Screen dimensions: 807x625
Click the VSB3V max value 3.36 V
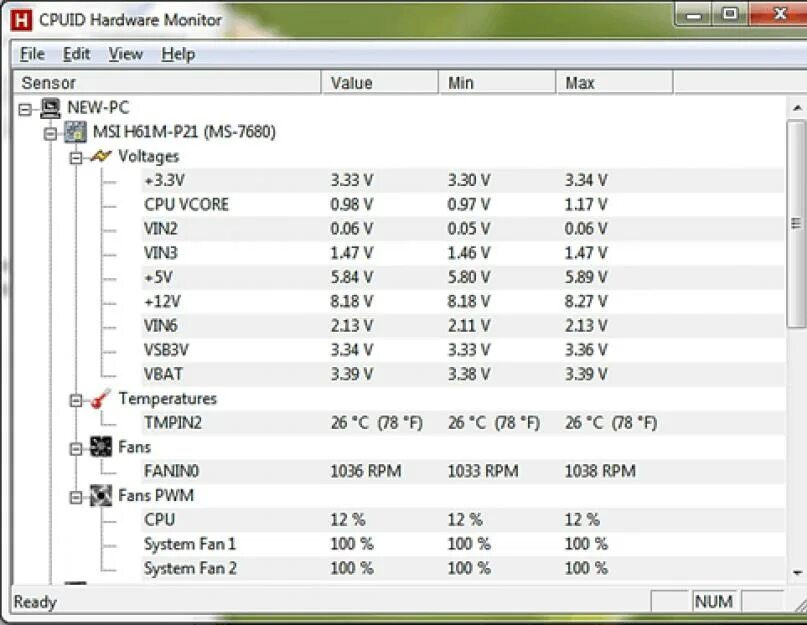pyautogui.click(x=586, y=350)
